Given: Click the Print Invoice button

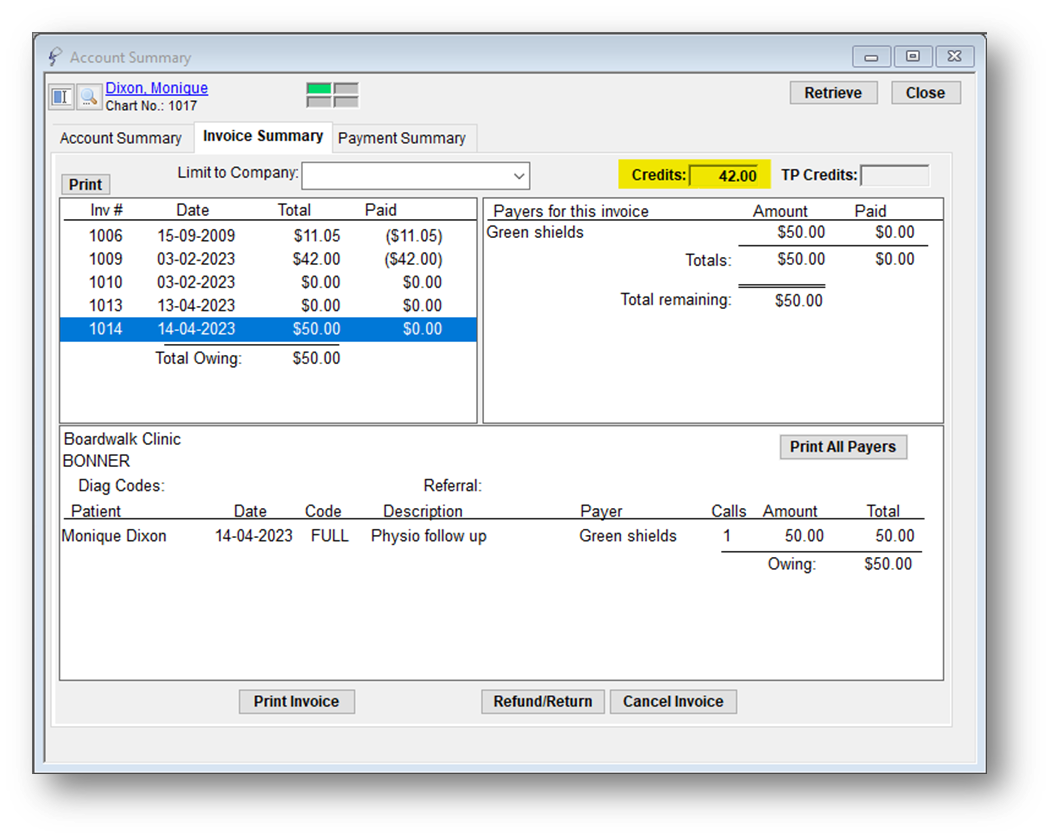Looking at the screenshot, I should [296, 702].
